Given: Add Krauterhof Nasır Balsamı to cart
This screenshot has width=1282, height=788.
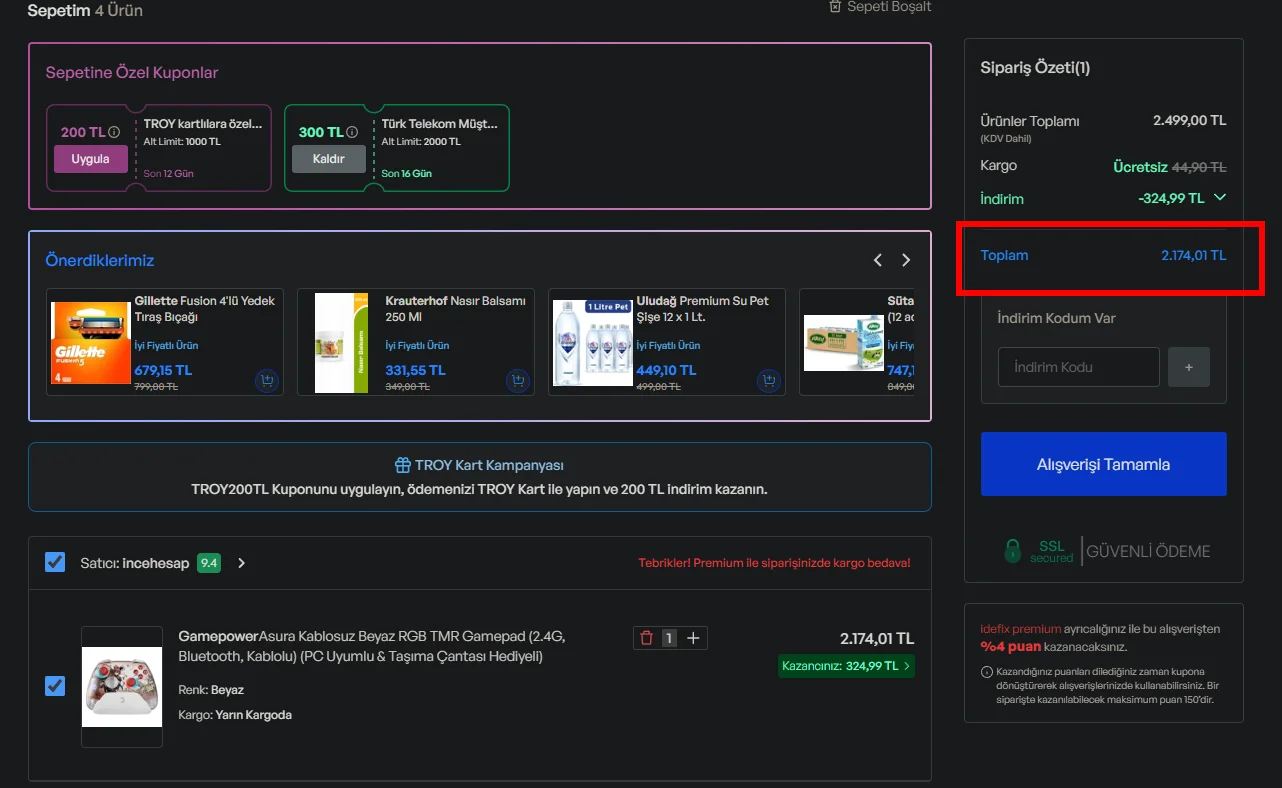Looking at the screenshot, I should (x=517, y=381).
